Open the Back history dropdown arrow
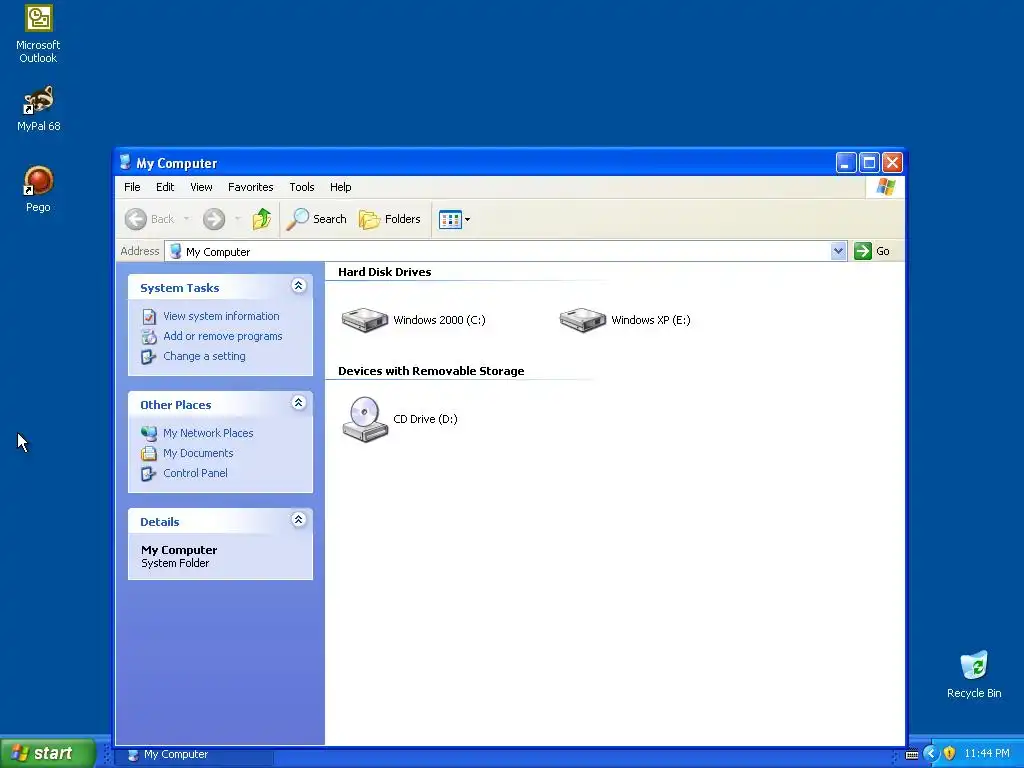The width and height of the screenshot is (1024, 768). click(x=186, y=219)
